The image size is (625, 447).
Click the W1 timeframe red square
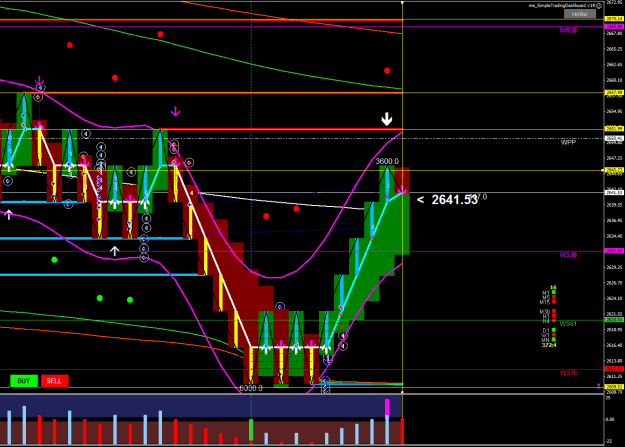554,335
